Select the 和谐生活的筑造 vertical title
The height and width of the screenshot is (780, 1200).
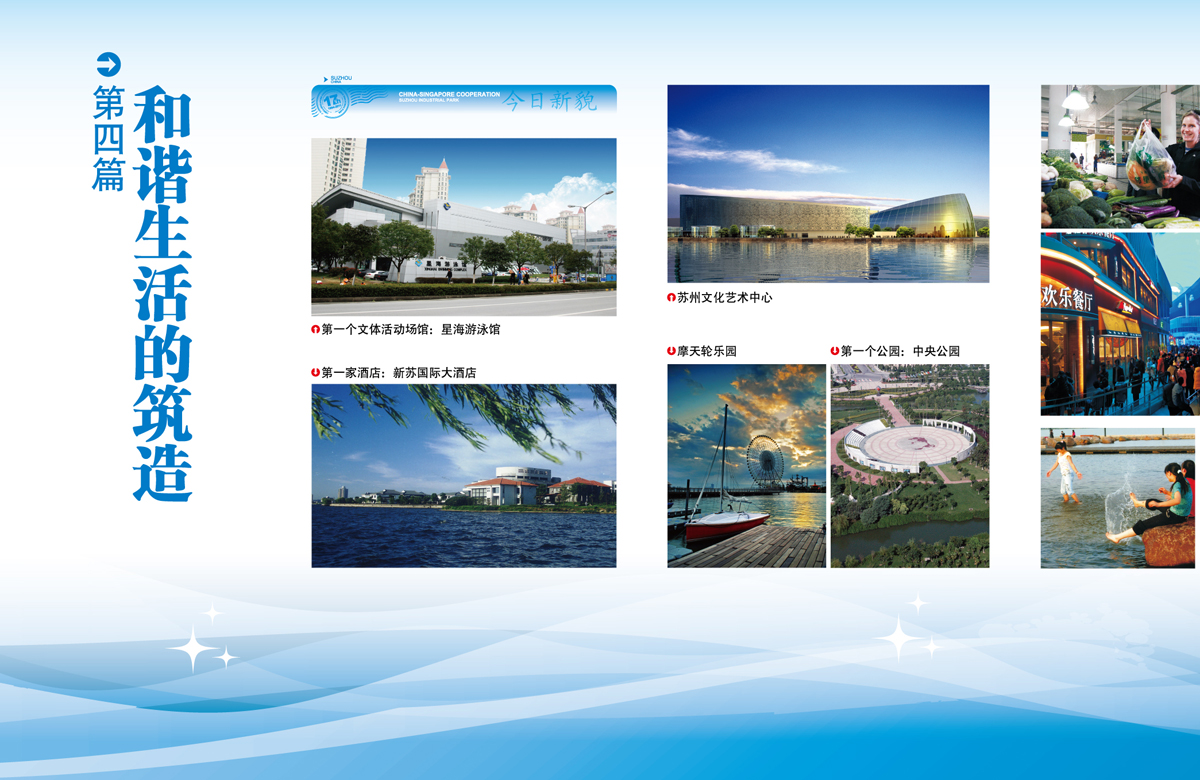[163, 295]
